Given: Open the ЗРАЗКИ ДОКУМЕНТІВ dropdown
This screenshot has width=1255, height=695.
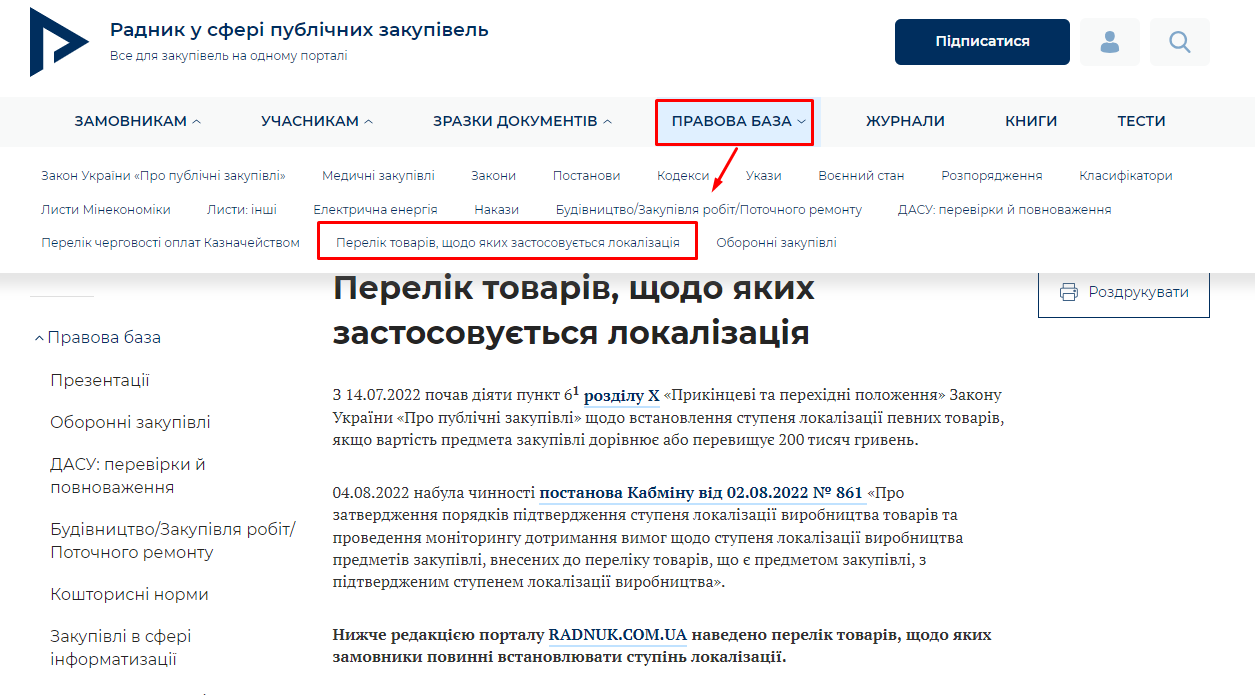Looking at the screenshot, I should 522,121.
